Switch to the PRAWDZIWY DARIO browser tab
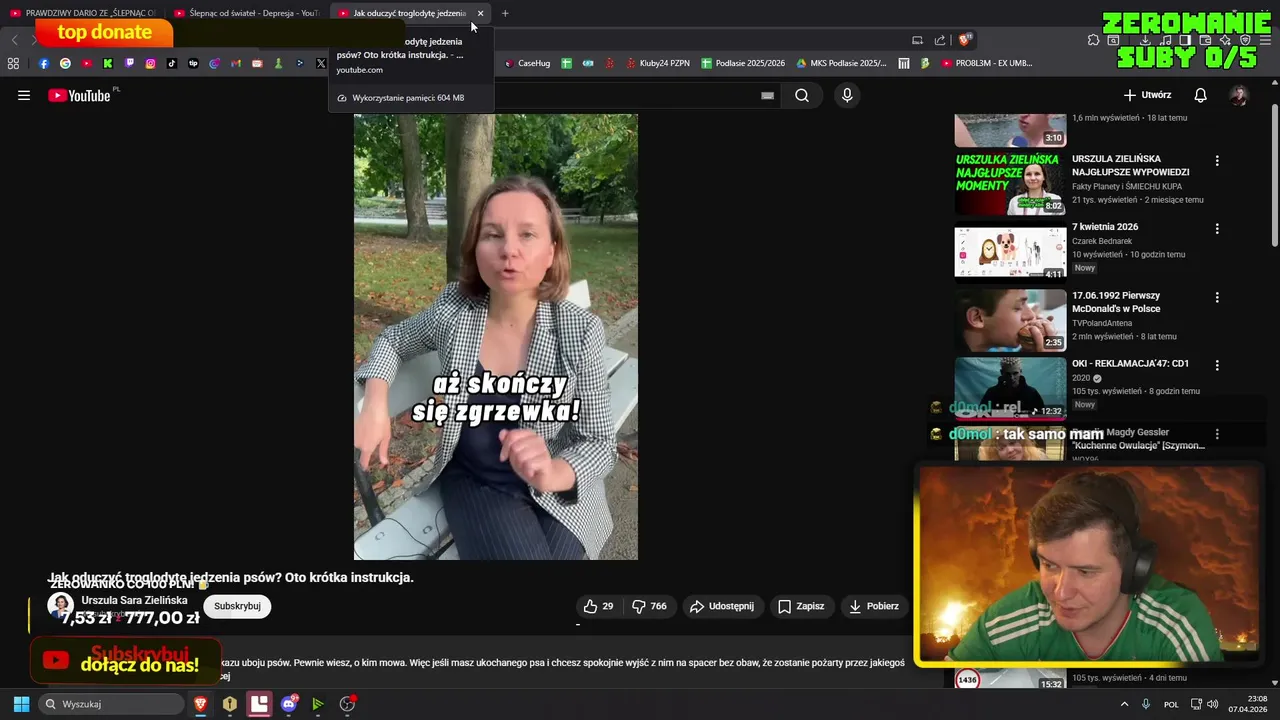The height and width of the screenshot is (720, 1280). [83, 13]
